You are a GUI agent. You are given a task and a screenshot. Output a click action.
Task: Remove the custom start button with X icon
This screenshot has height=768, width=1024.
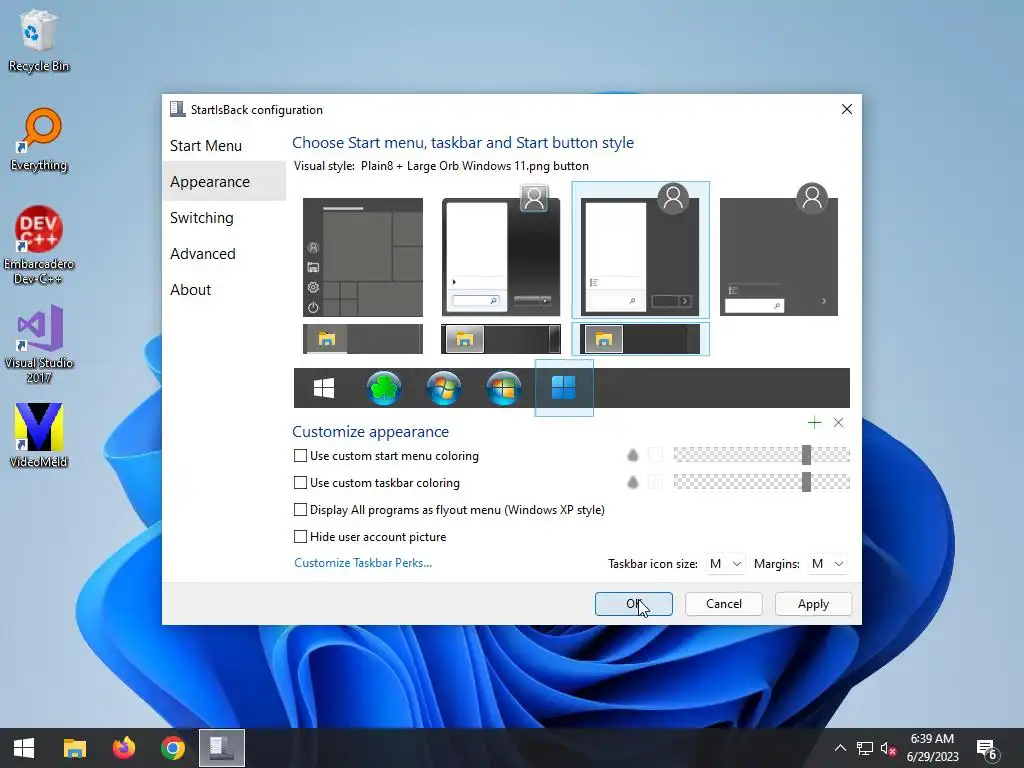pyautogui.click(x=839, y=423)
